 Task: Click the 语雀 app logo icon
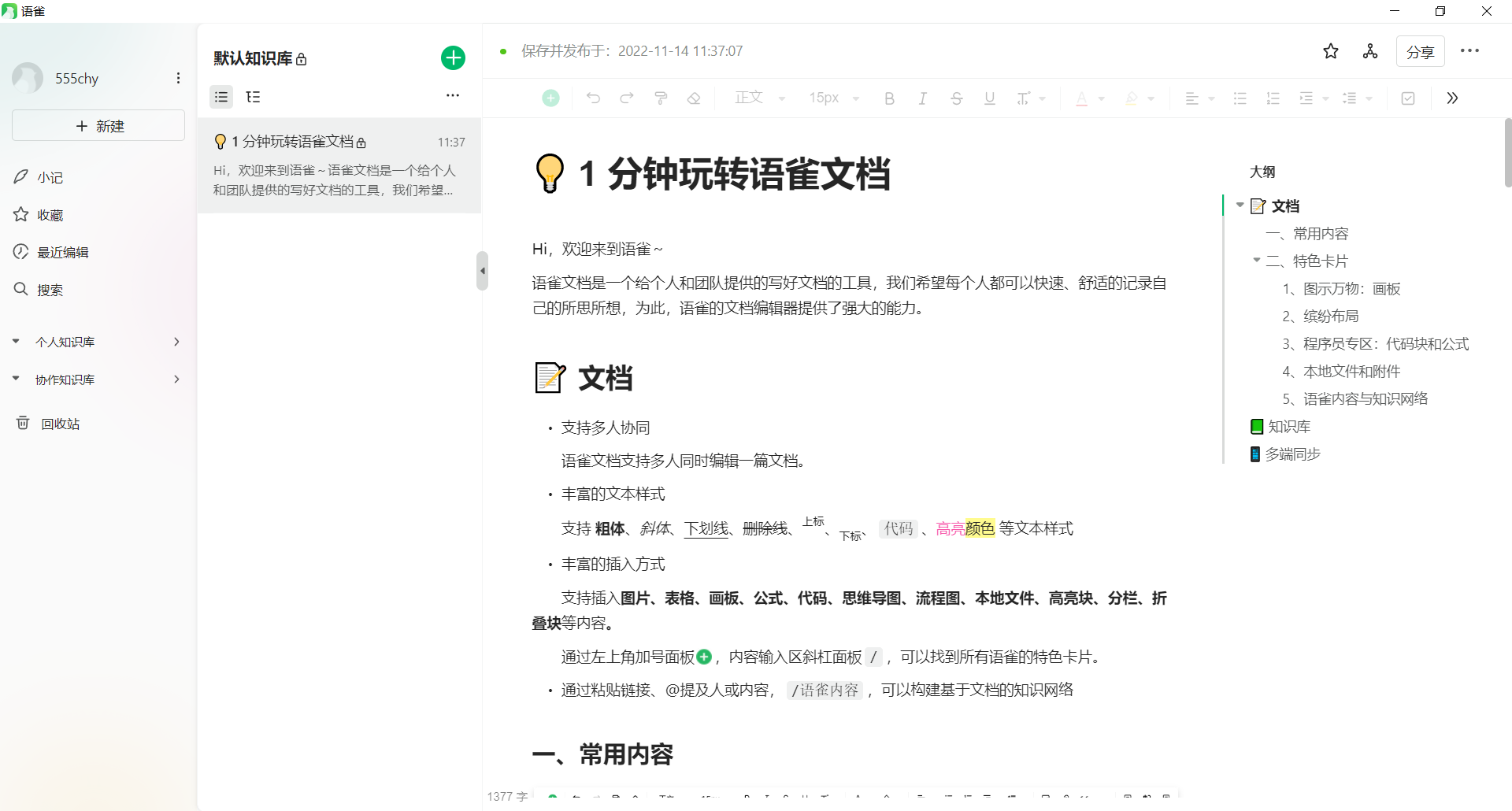point(9,11)
